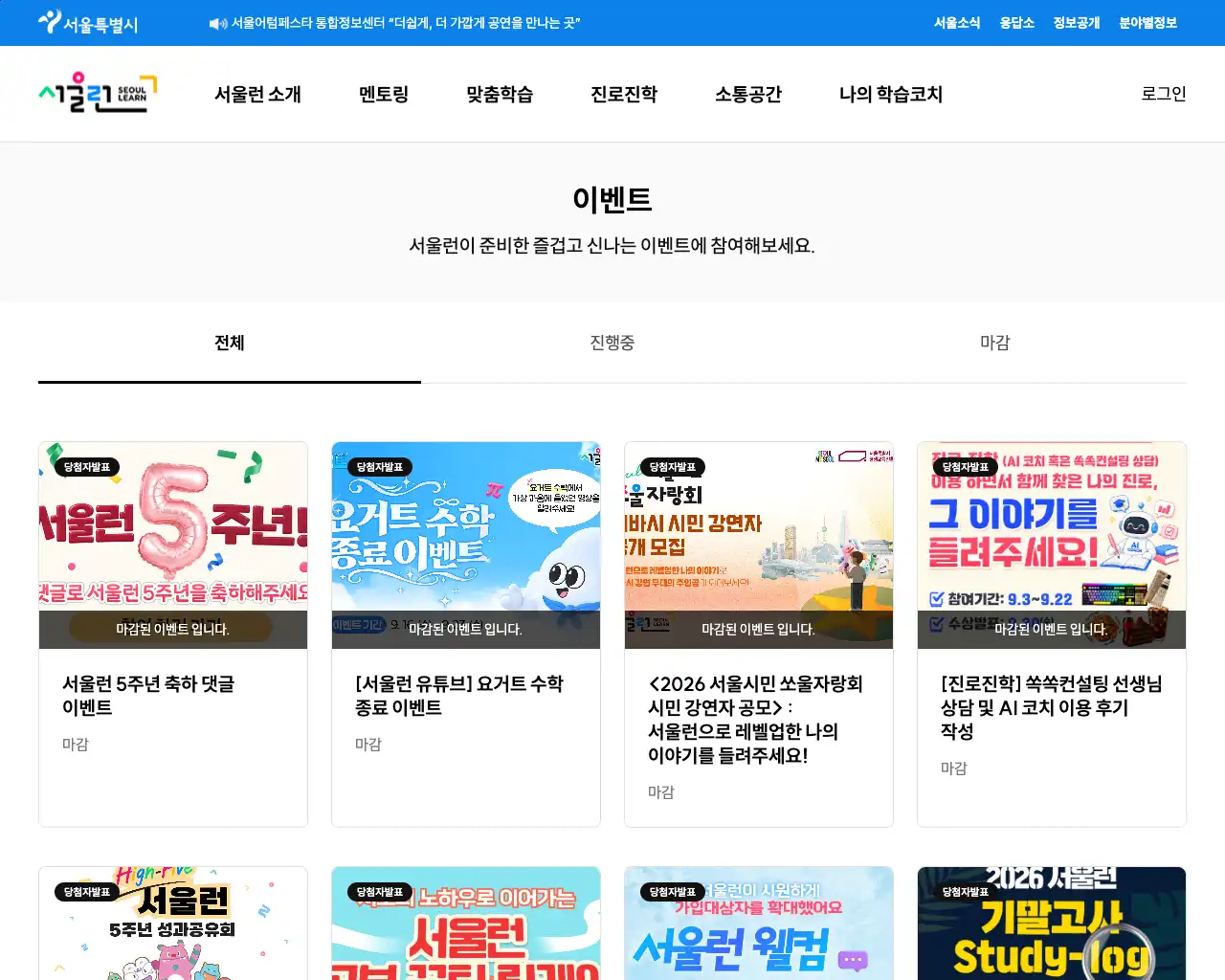The width and height of the screenshot is (1225, 980).
Task: Click 당첨자발표 badge on 서울런 웰컴 card
Action: 673,892
